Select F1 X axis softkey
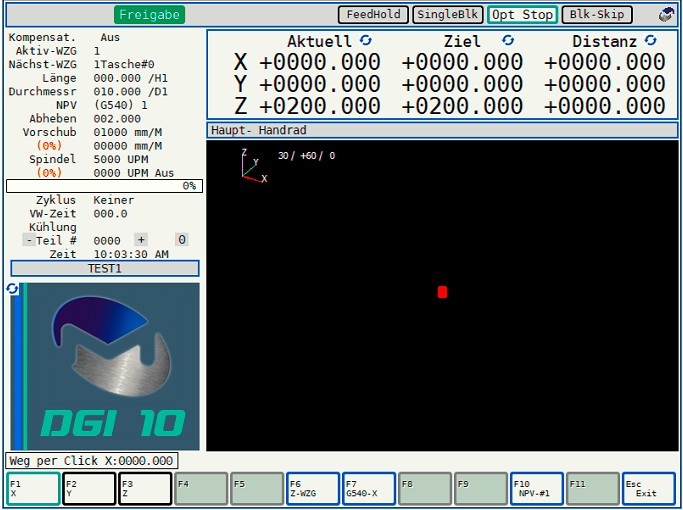This screenshot has height=510, width=683. point(34,489)
